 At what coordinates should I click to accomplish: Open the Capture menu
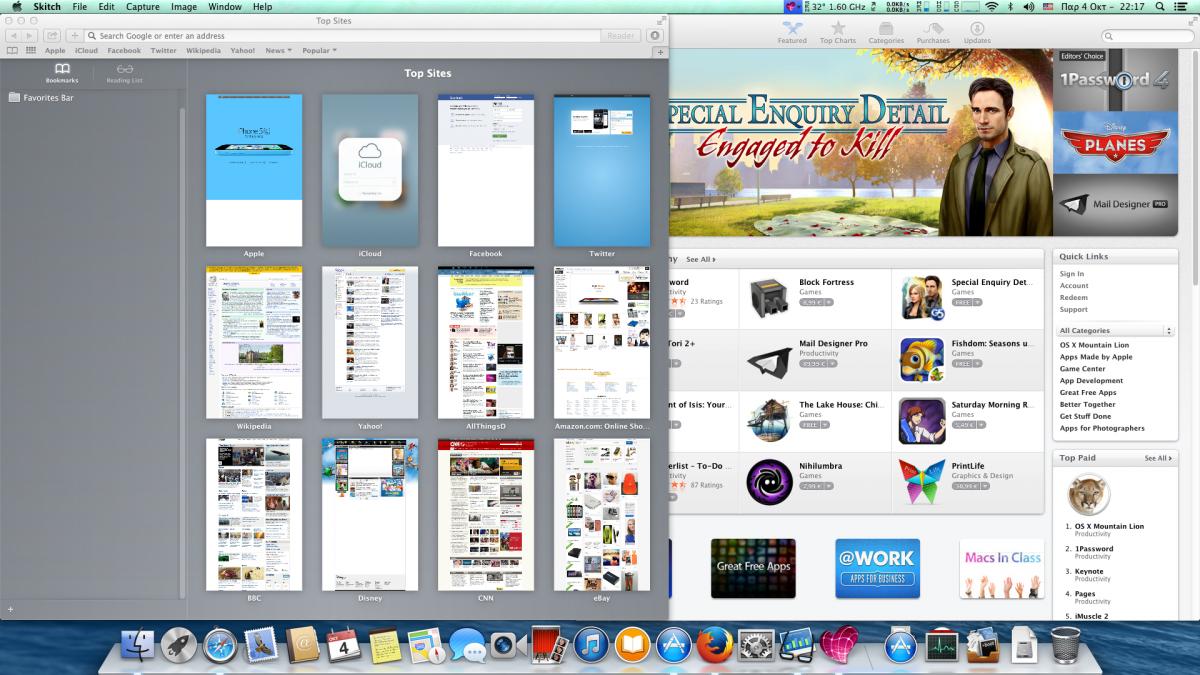(x=143, y=7)
